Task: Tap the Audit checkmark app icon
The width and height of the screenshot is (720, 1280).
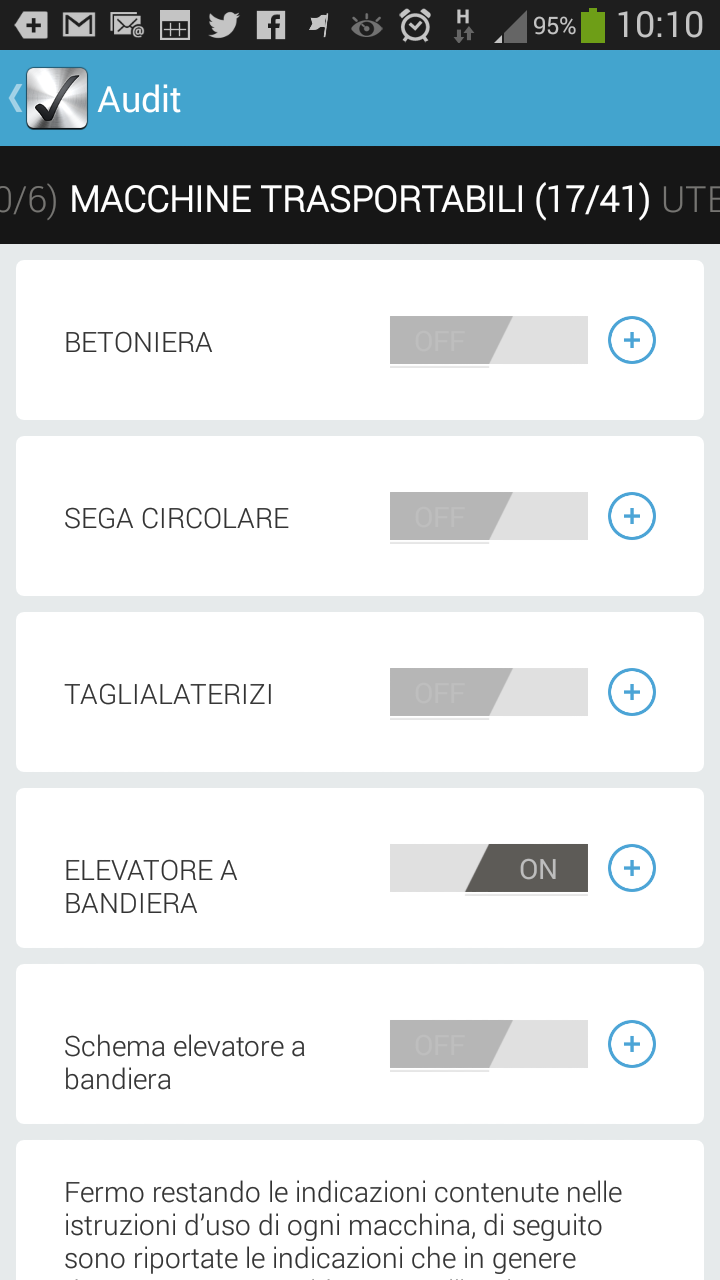Action: 57,98
